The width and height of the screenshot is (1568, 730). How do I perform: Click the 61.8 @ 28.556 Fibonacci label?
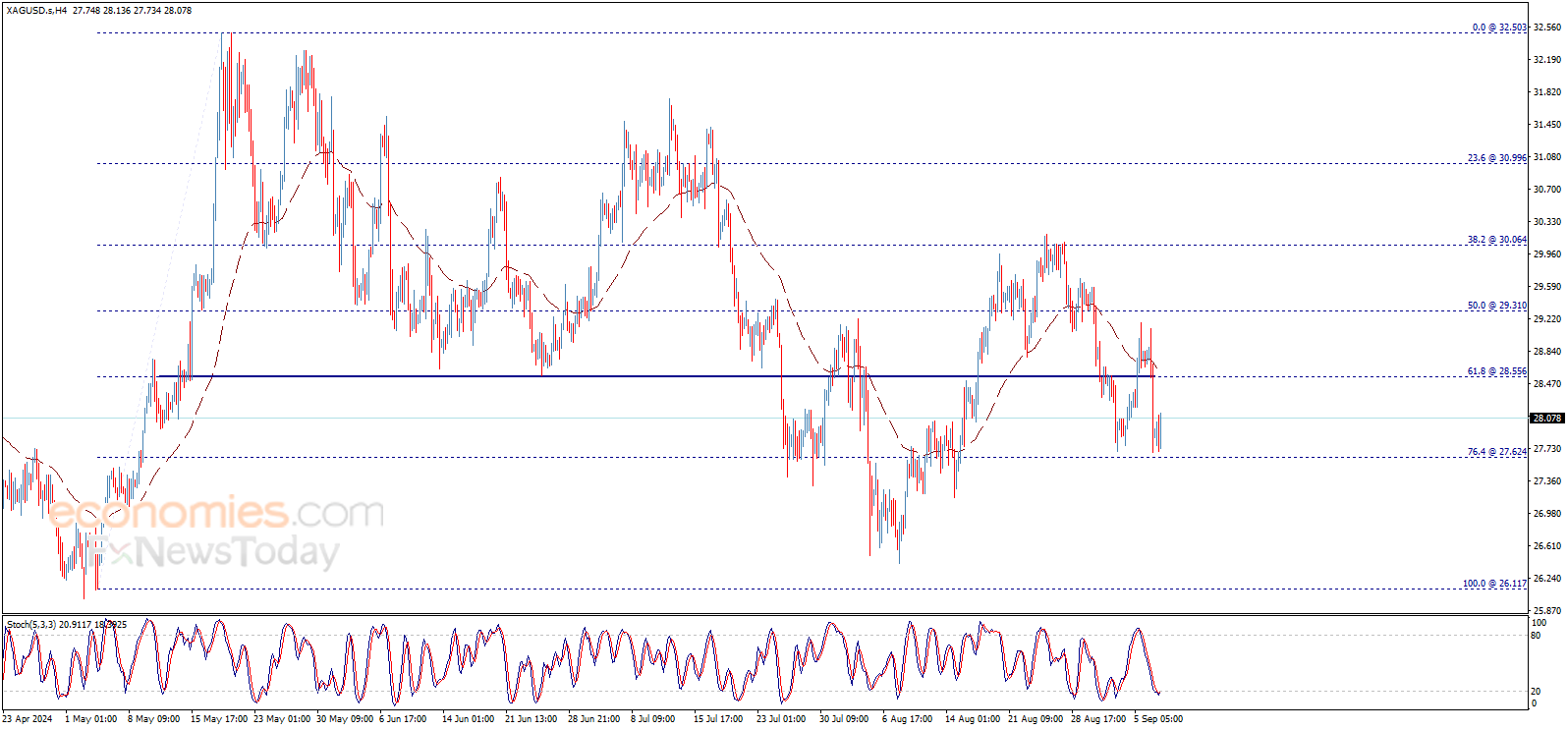1497,371
